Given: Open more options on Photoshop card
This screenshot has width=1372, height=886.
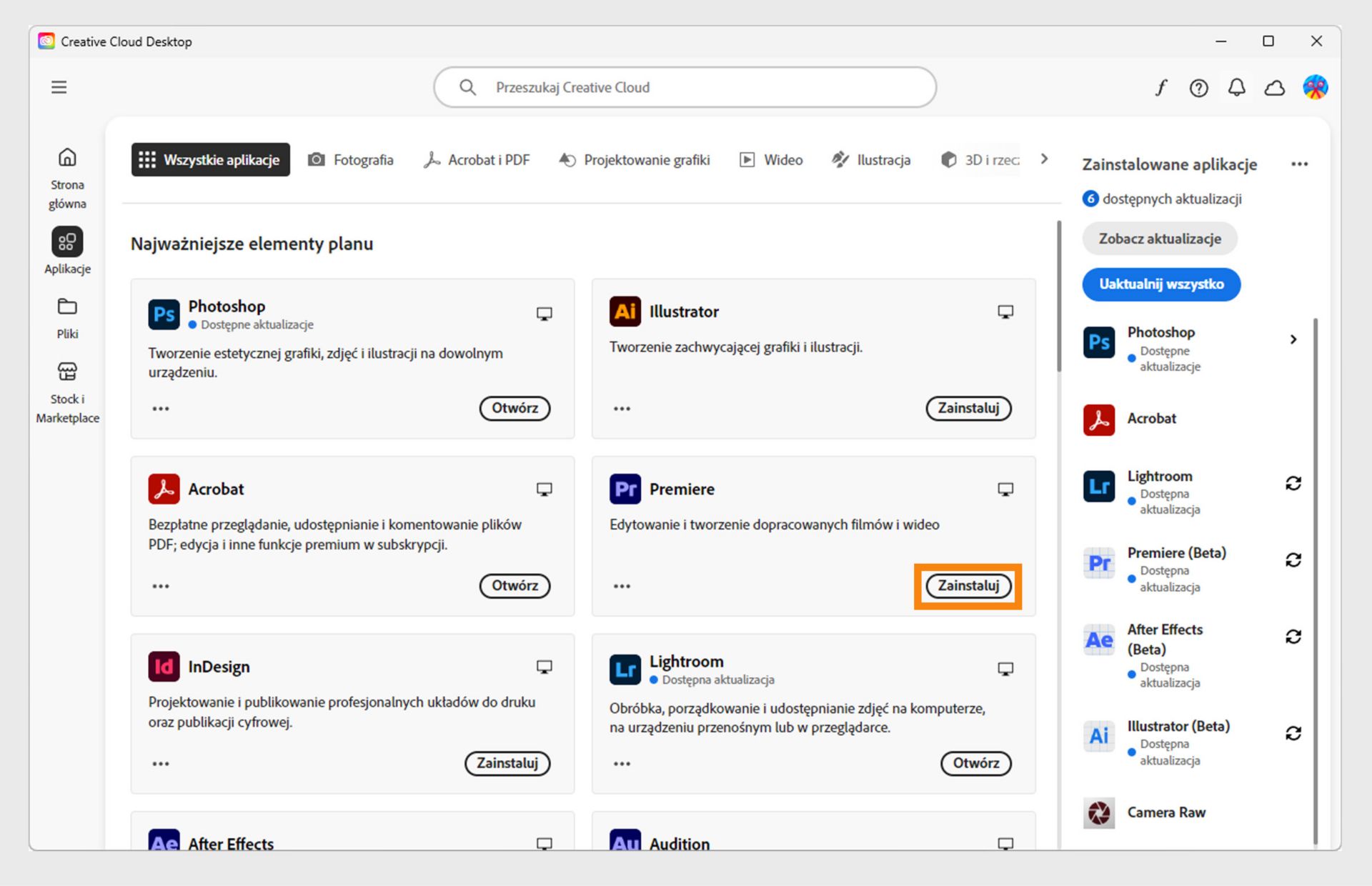Looking at the screenshot, I should 161,409.
